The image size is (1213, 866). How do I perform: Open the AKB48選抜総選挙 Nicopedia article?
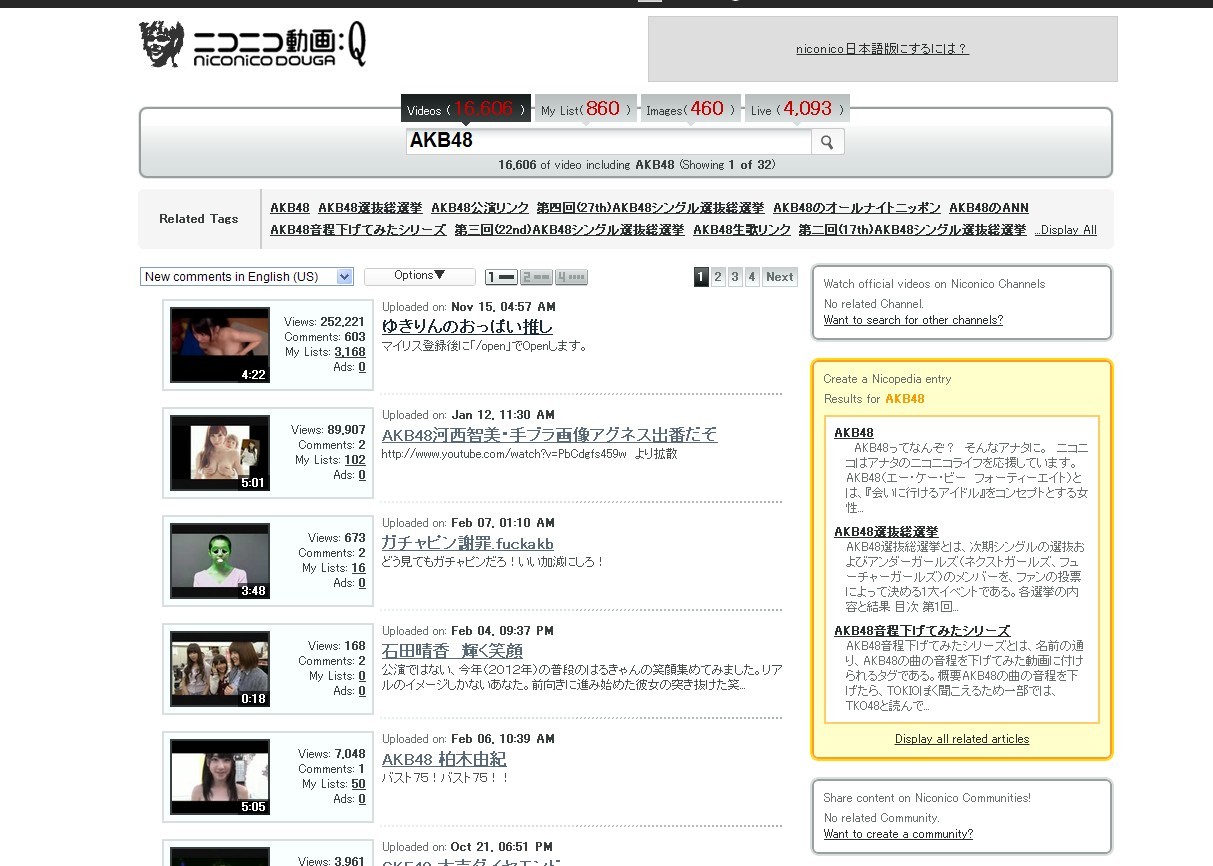coord(886,532)
